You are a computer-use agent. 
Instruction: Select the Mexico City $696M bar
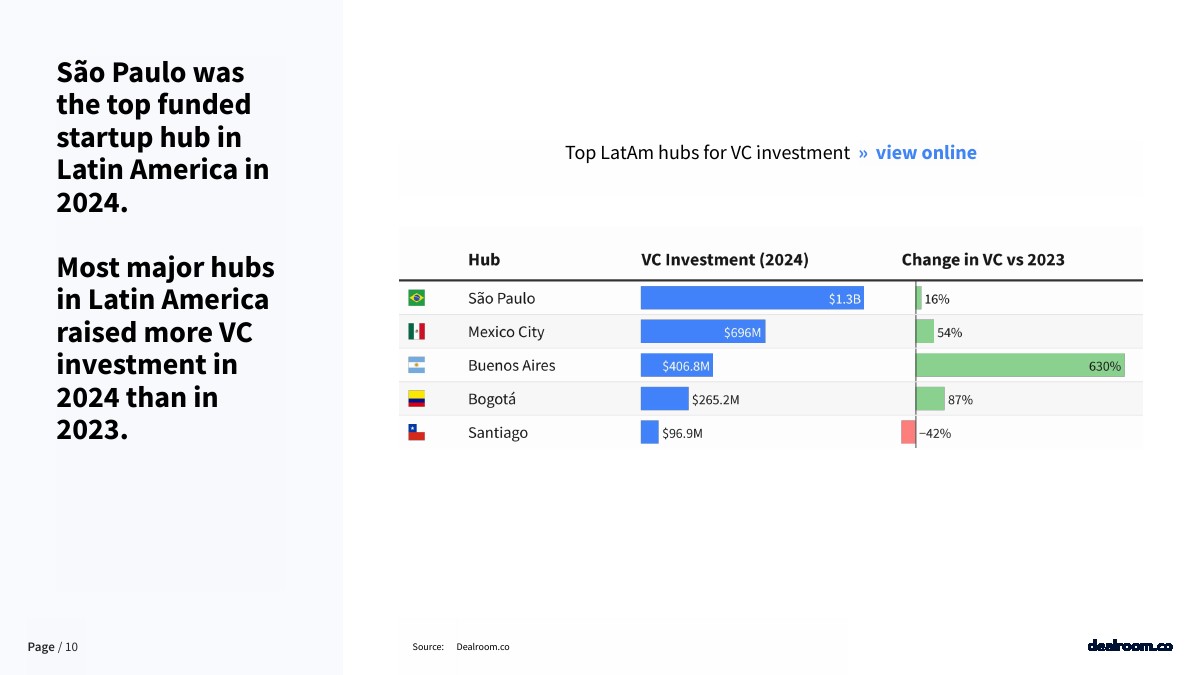pyautogui.click(x=702, y=331)
